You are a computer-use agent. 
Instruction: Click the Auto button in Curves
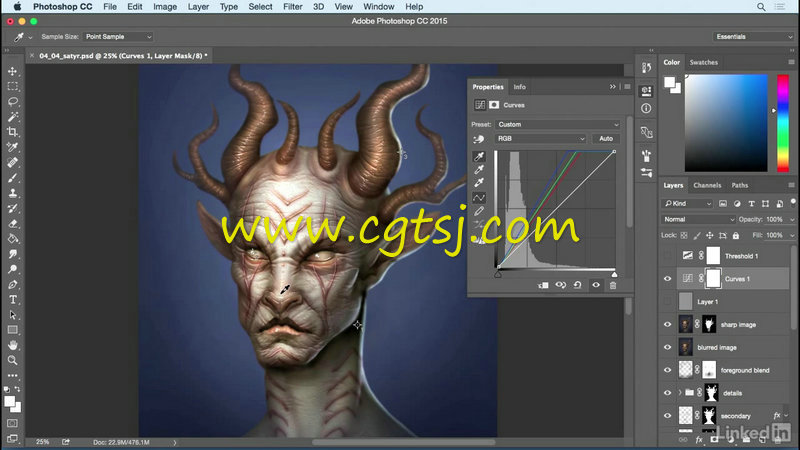pyautogui.click(x=606, y=139)
